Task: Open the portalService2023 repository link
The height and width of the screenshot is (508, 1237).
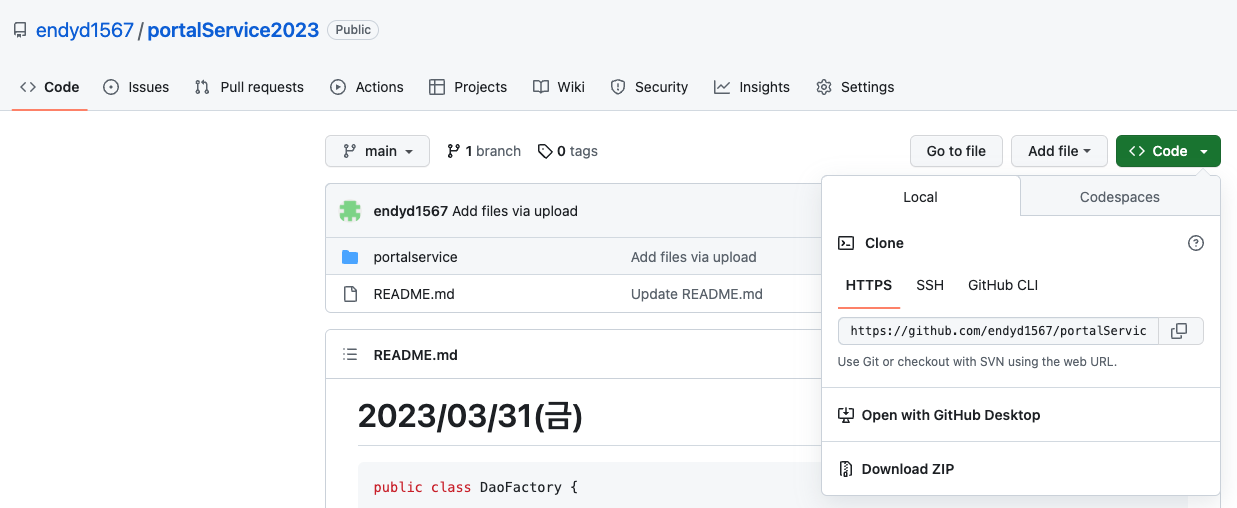Action: tap(233, 30)
